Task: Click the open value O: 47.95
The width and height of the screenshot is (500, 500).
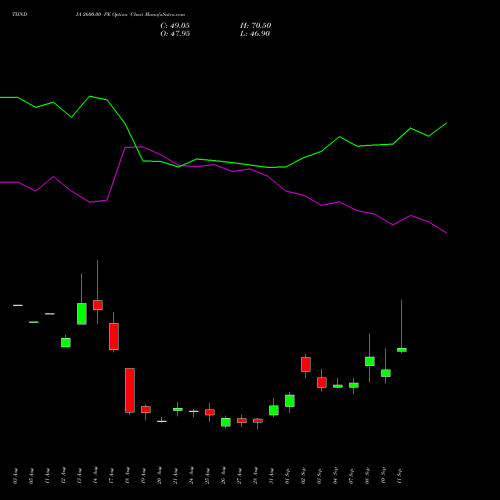Action: pyautogui.click(x=175, y=34)
